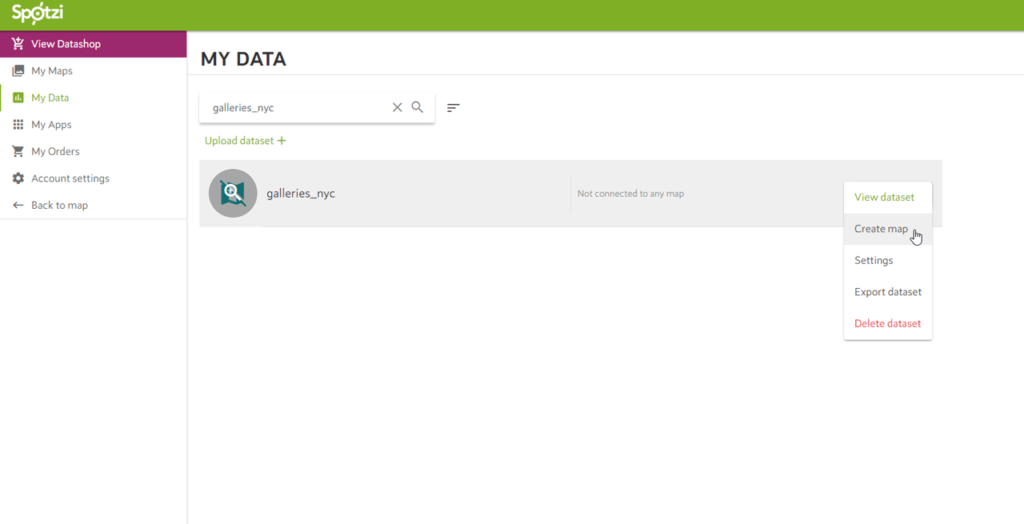Select Create map from context menu
Screen dimensions: 1024x524
(x=888, y=229)
